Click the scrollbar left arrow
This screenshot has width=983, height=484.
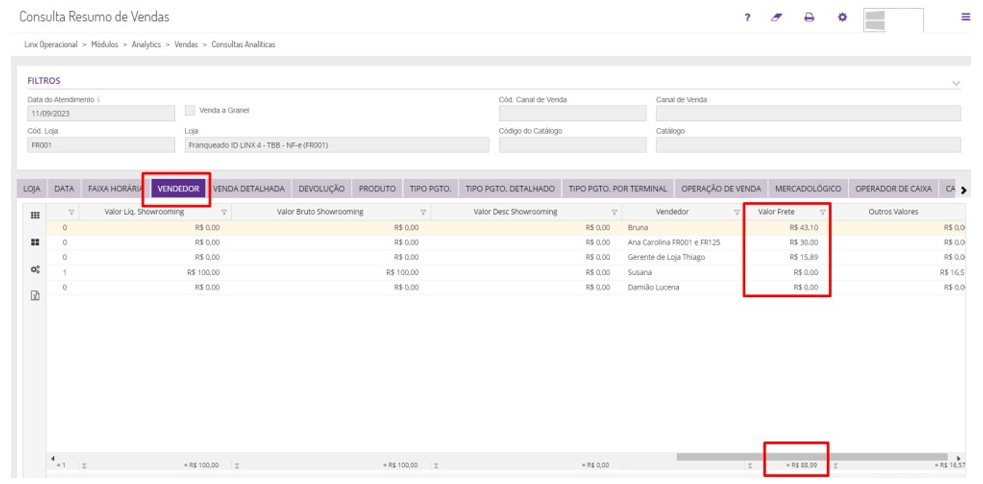(x=53, y=458)
